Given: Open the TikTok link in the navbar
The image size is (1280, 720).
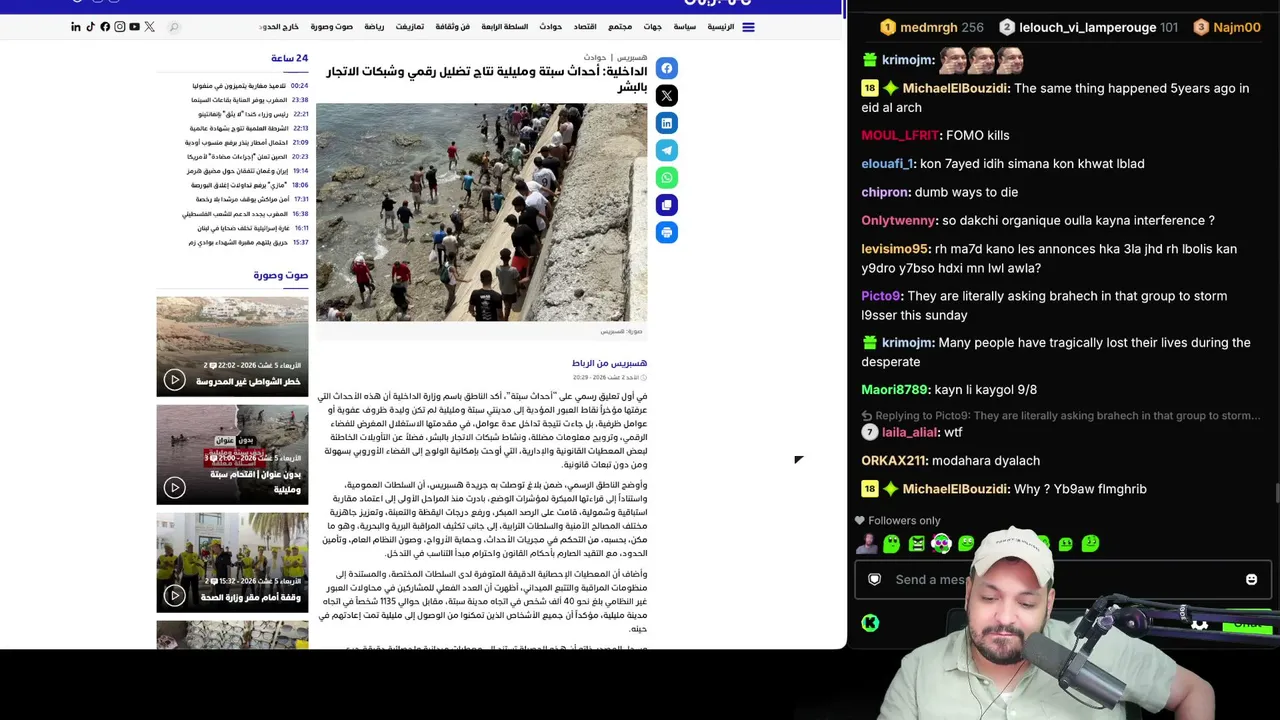Looking at the screenshot, I should pyautogui.click(x=90, y=27).
